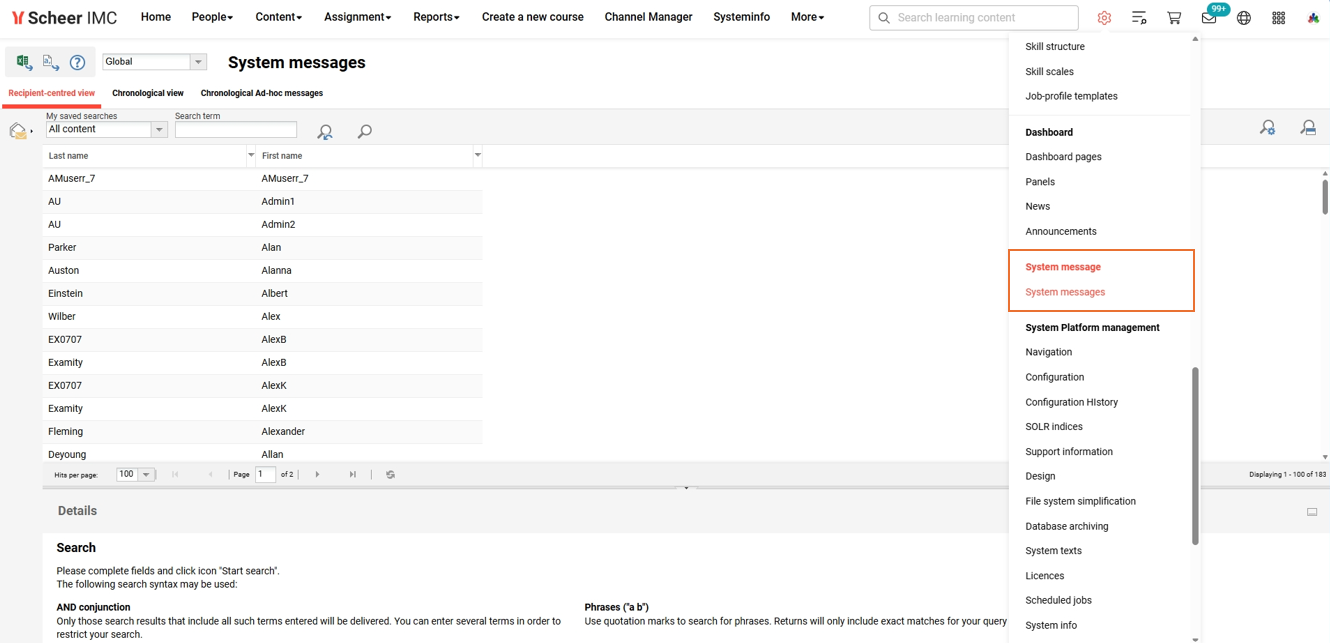
Task: Click the page number input field
Action: 265,475
